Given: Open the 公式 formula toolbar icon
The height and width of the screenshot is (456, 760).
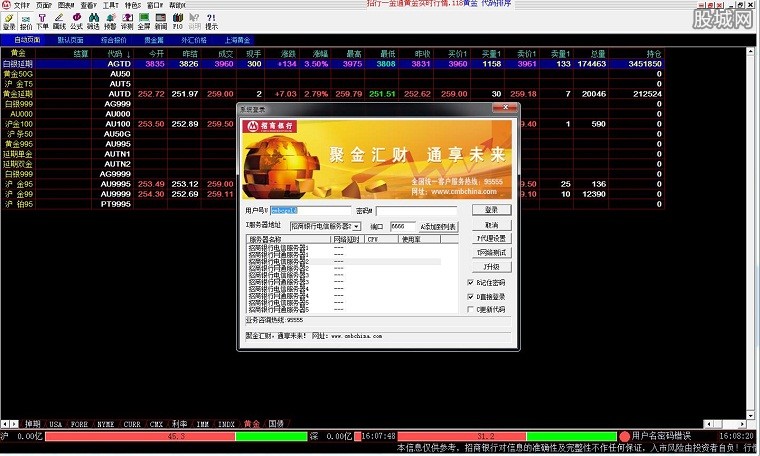Looking at the screenshot, I should [x=77, y=21].
